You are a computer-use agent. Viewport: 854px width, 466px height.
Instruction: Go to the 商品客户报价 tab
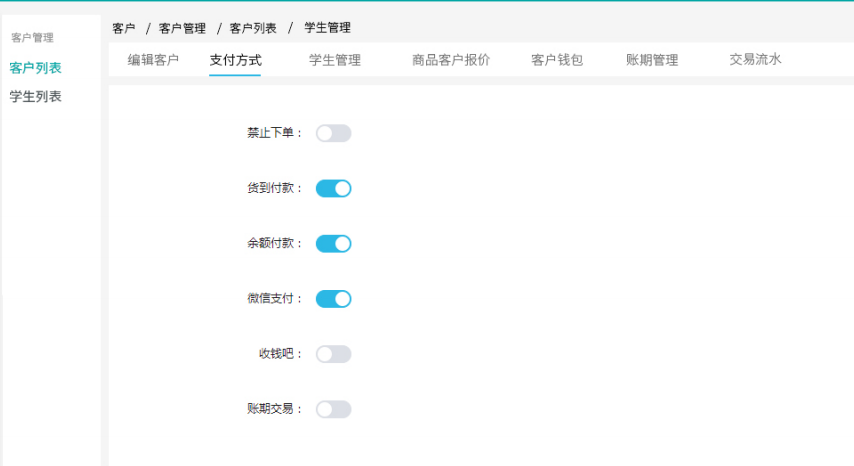pyautogui.click(x=451, y=60)
